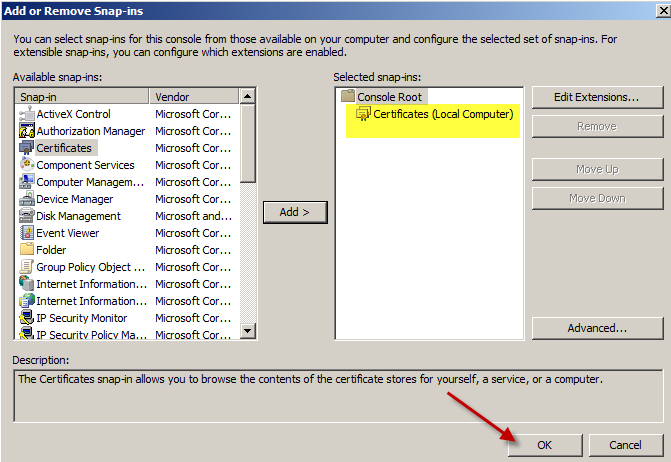Open Edit Extensions dialog
The height and width of the screenshot is (462, 671).
point(597,97)
